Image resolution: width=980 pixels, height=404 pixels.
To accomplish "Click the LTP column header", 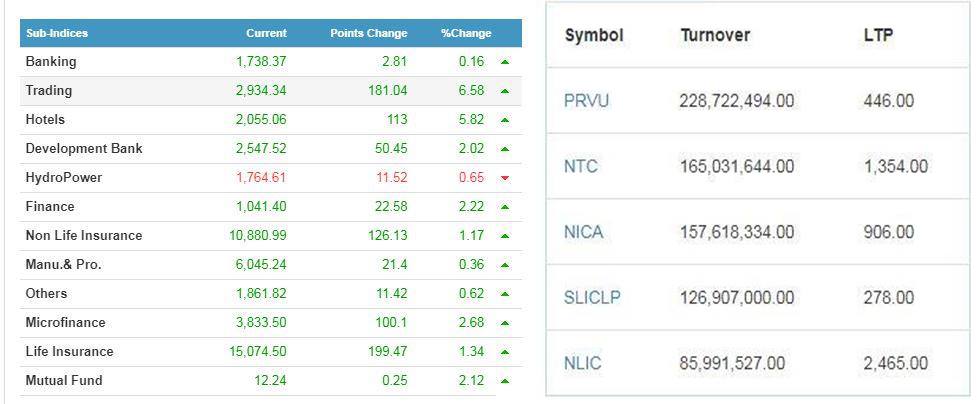I will (x=879, y=35).
